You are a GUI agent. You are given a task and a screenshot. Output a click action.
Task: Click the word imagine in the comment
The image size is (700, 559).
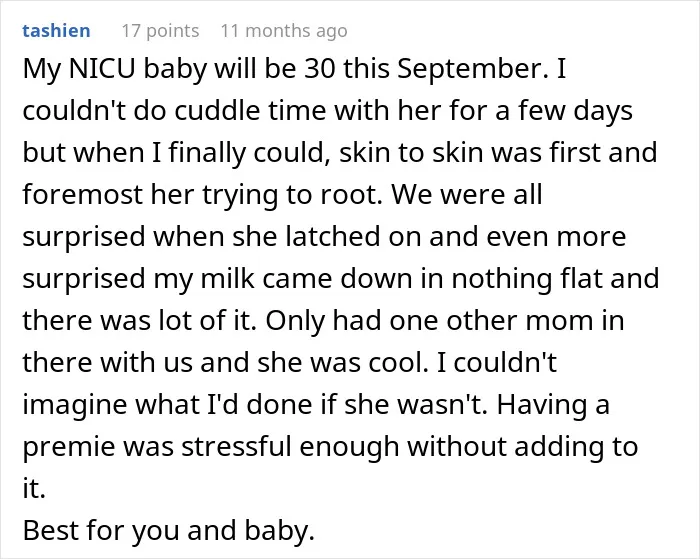tap(75, 405)
